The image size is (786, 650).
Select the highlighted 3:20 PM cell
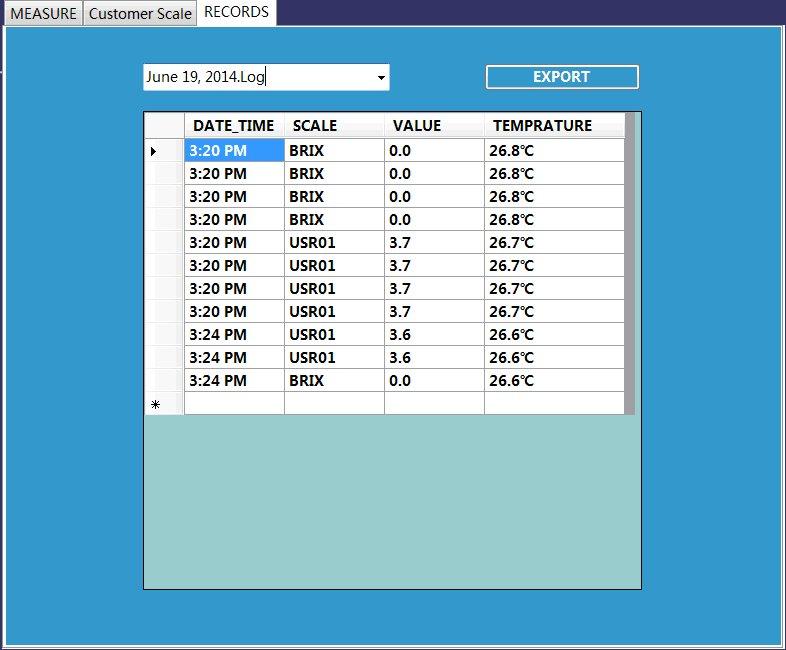coord(234,151)
